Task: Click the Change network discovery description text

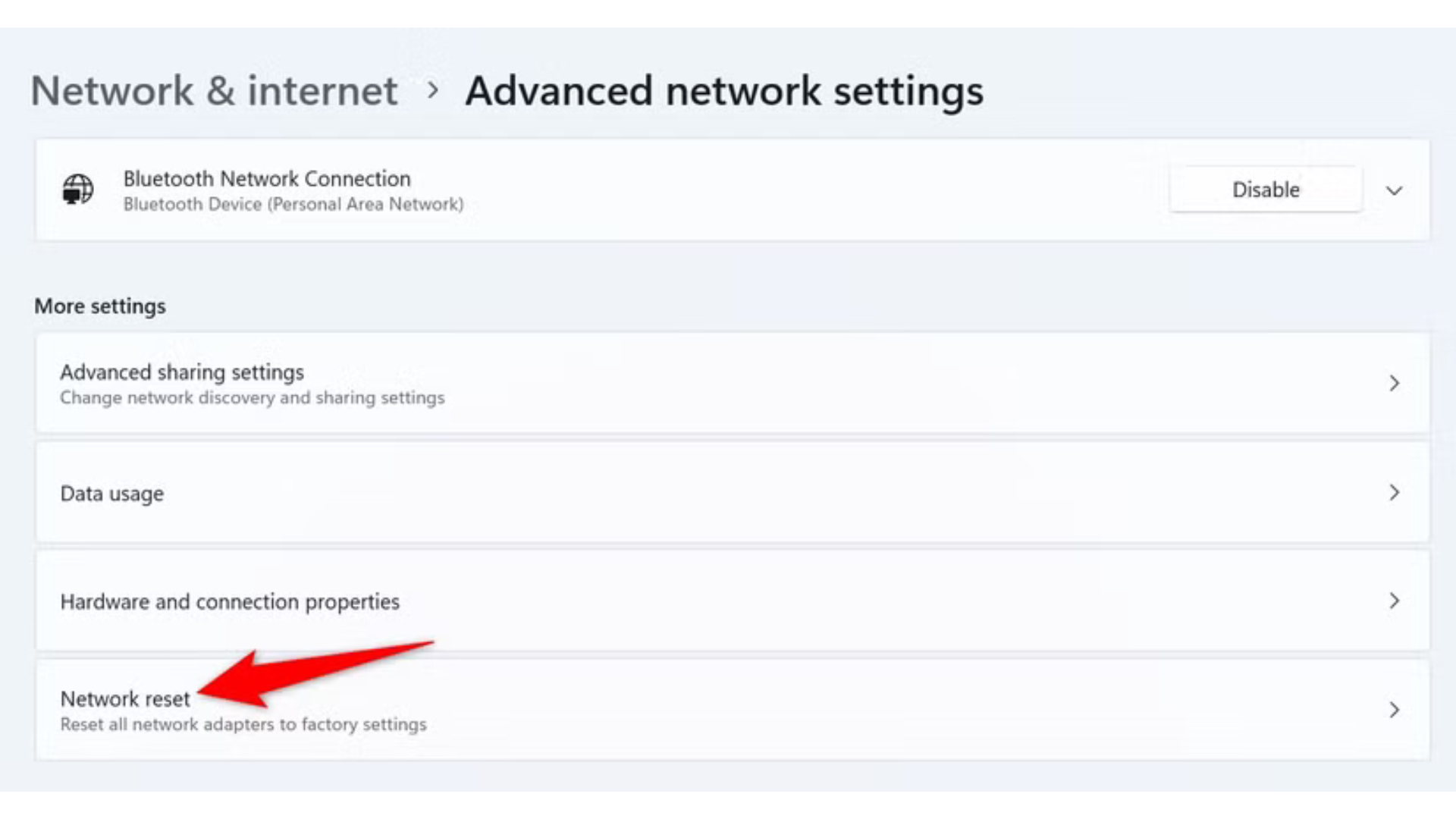Action: click(x=253, y=398)
